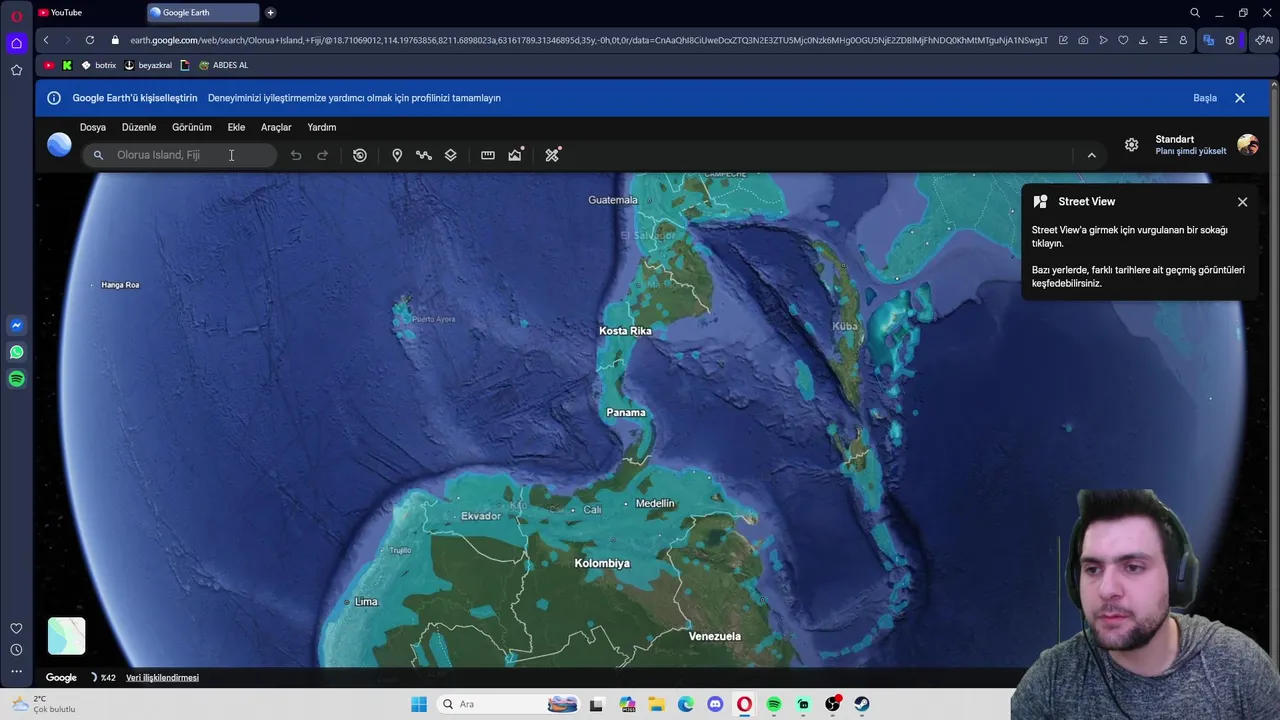Open the beyazkral bookmark
The image size is (1280, 720).
(148, 65)
